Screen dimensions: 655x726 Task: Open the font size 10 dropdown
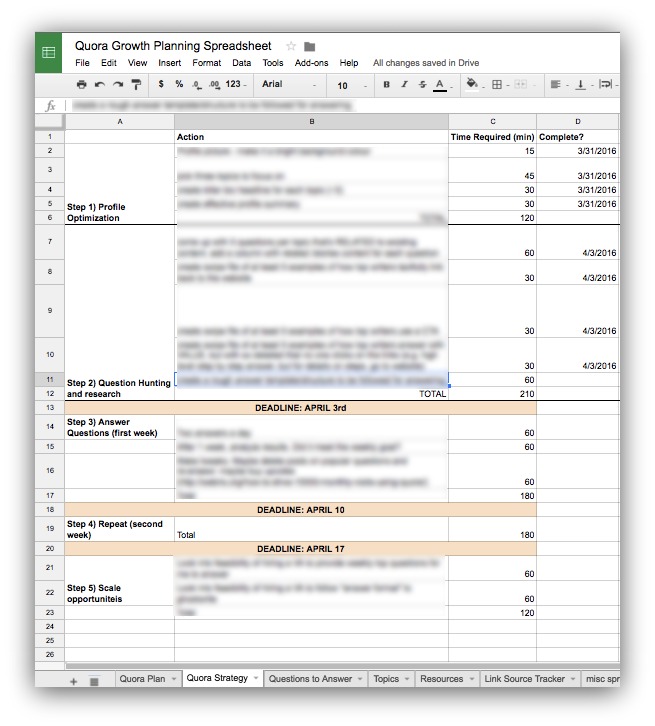[352, 86]
